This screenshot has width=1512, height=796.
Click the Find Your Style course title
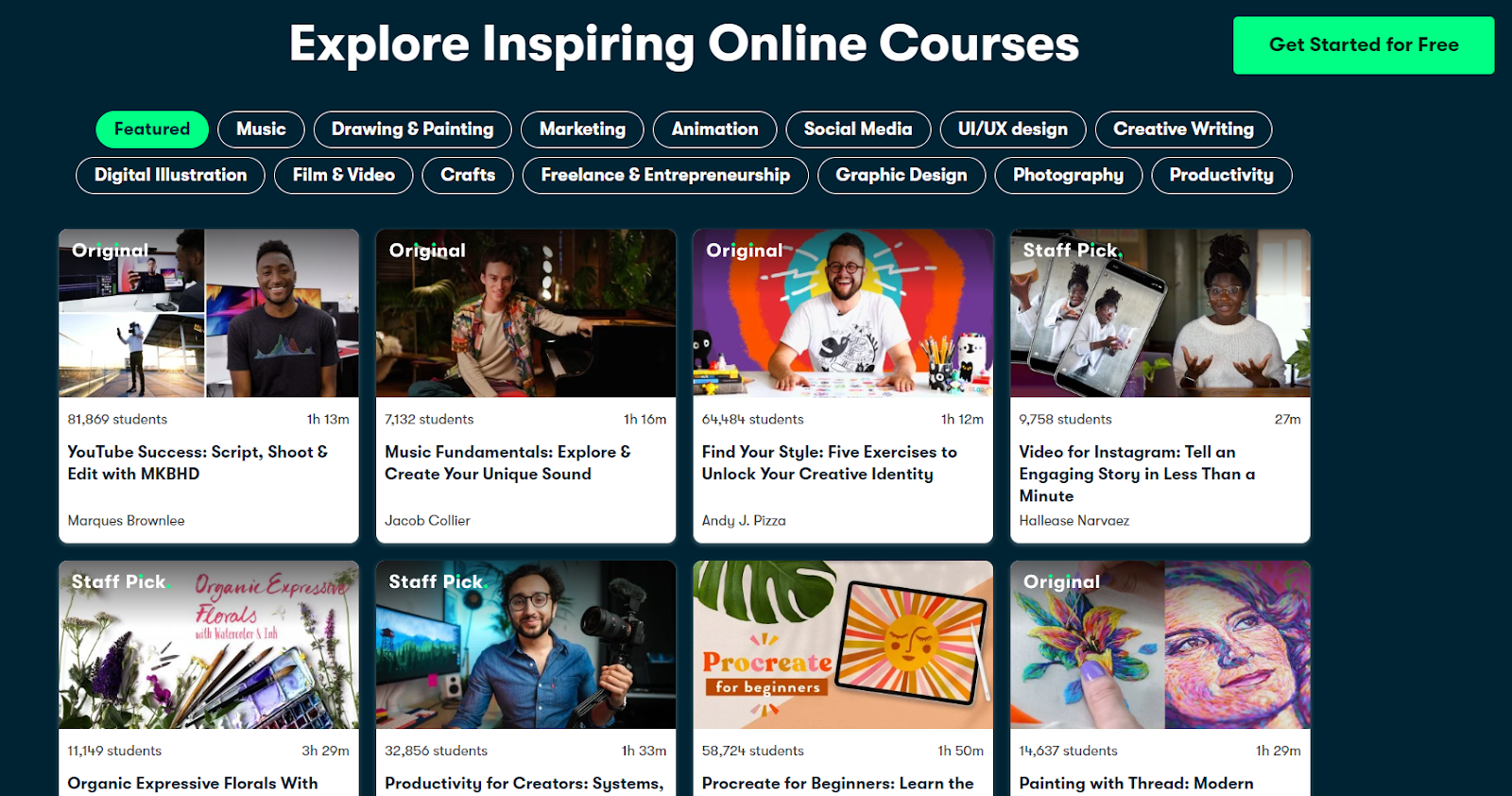[830, 463]
